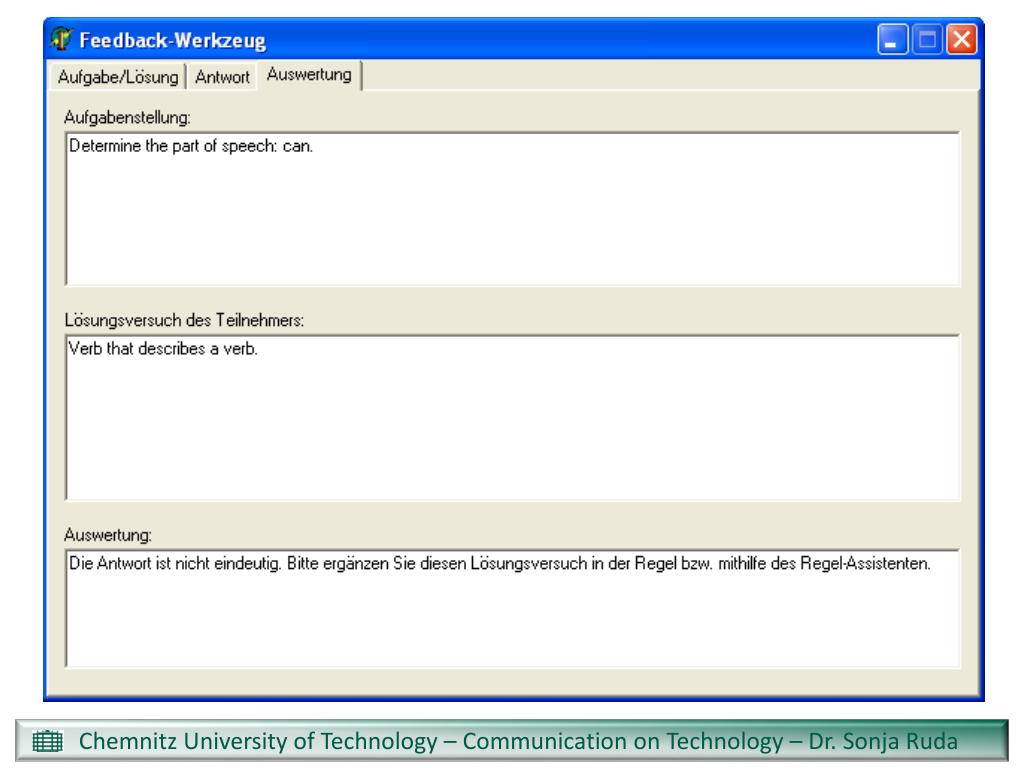Click inside the Lösungsversuch des Teilnehmers text box
This screenshot has width=1024, height=768.
click(513, 418)
